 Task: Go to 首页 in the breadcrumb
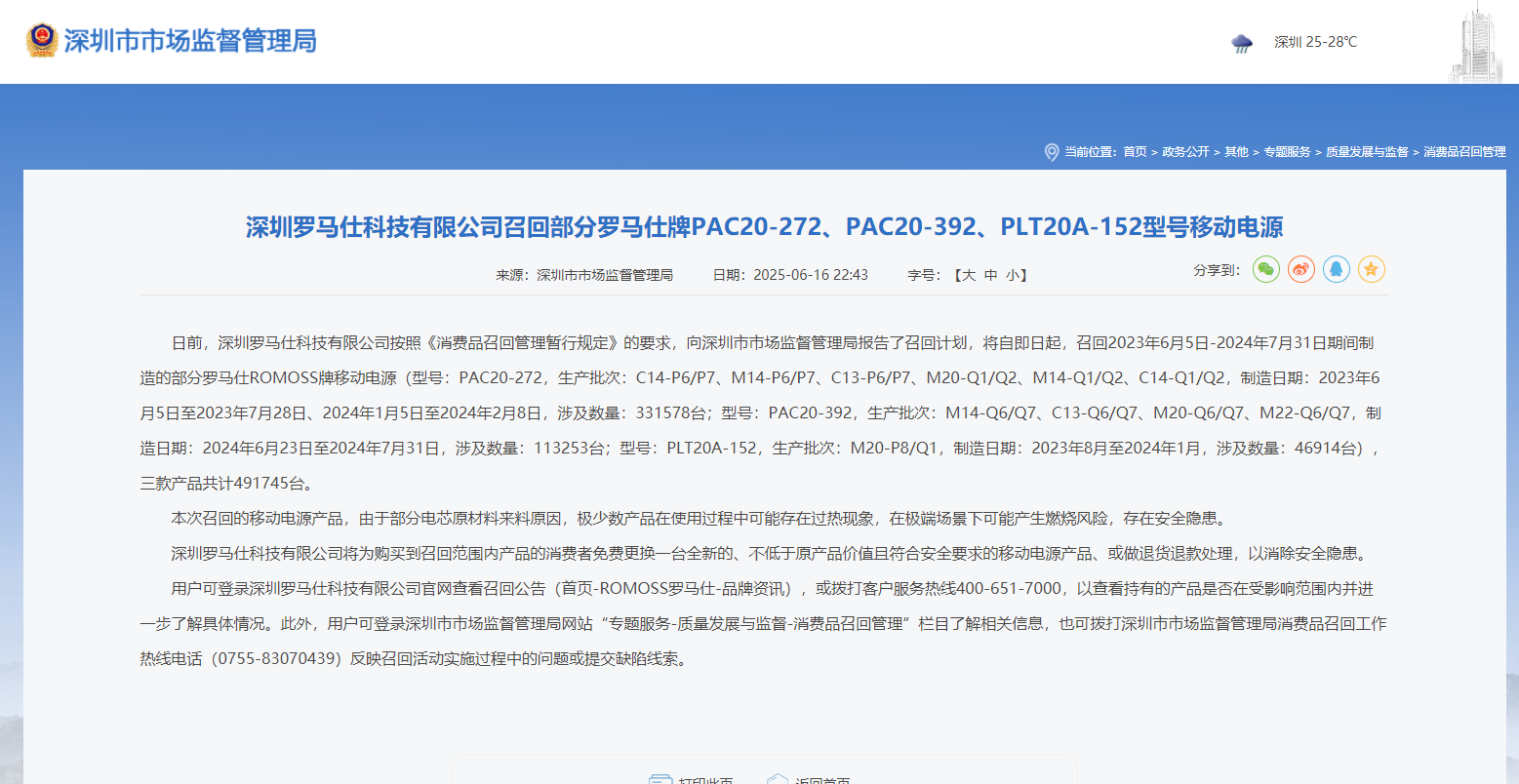[x=1135, y=152]
